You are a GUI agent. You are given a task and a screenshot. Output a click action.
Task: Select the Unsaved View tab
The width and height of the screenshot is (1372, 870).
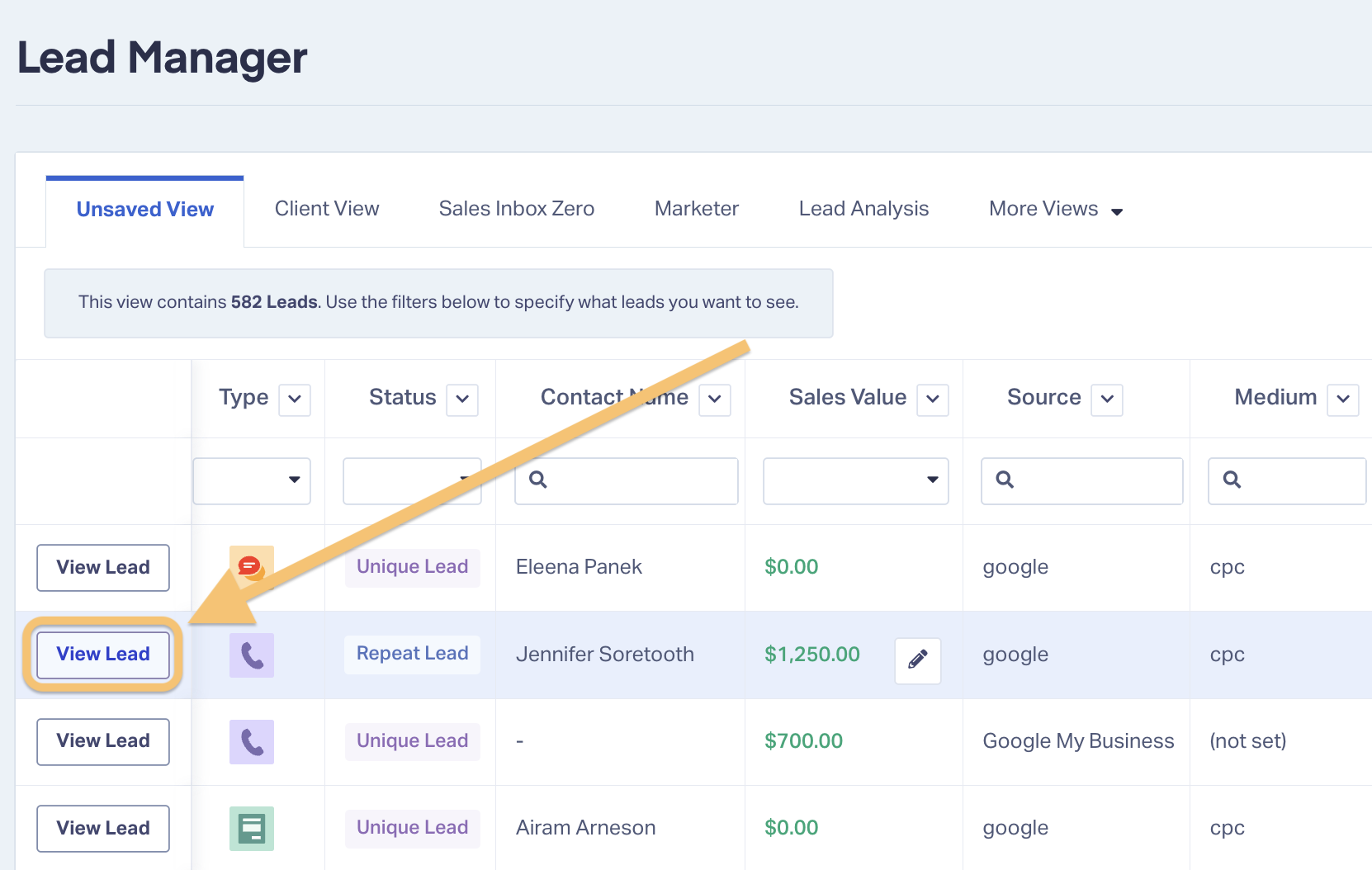[x=145, y=210]
